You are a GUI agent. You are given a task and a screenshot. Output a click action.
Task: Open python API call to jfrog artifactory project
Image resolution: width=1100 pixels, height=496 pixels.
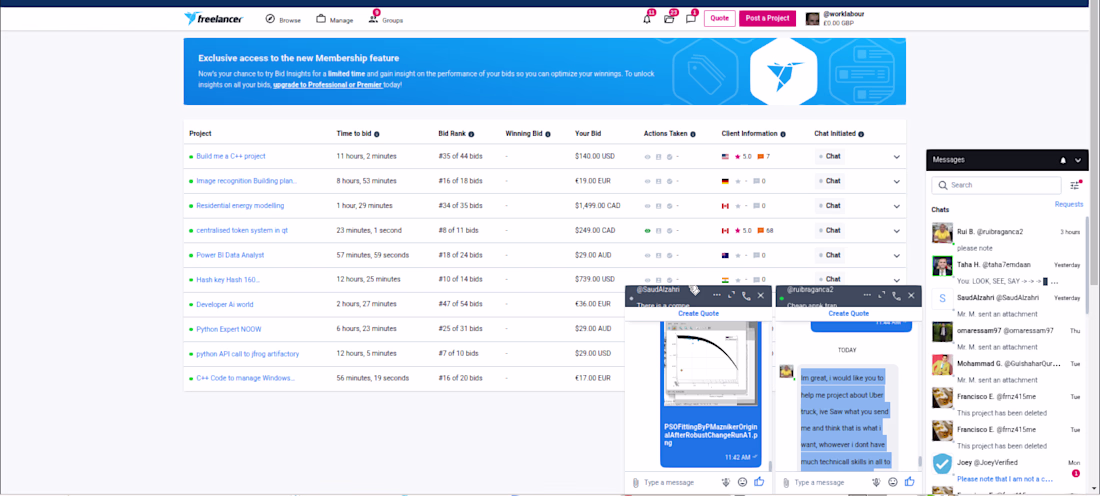(248, 354)
